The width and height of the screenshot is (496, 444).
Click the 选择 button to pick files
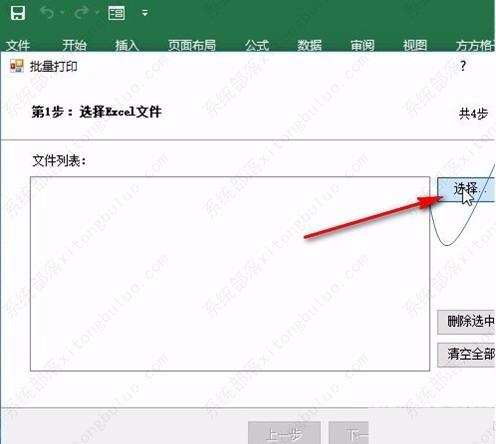point(466,189)
